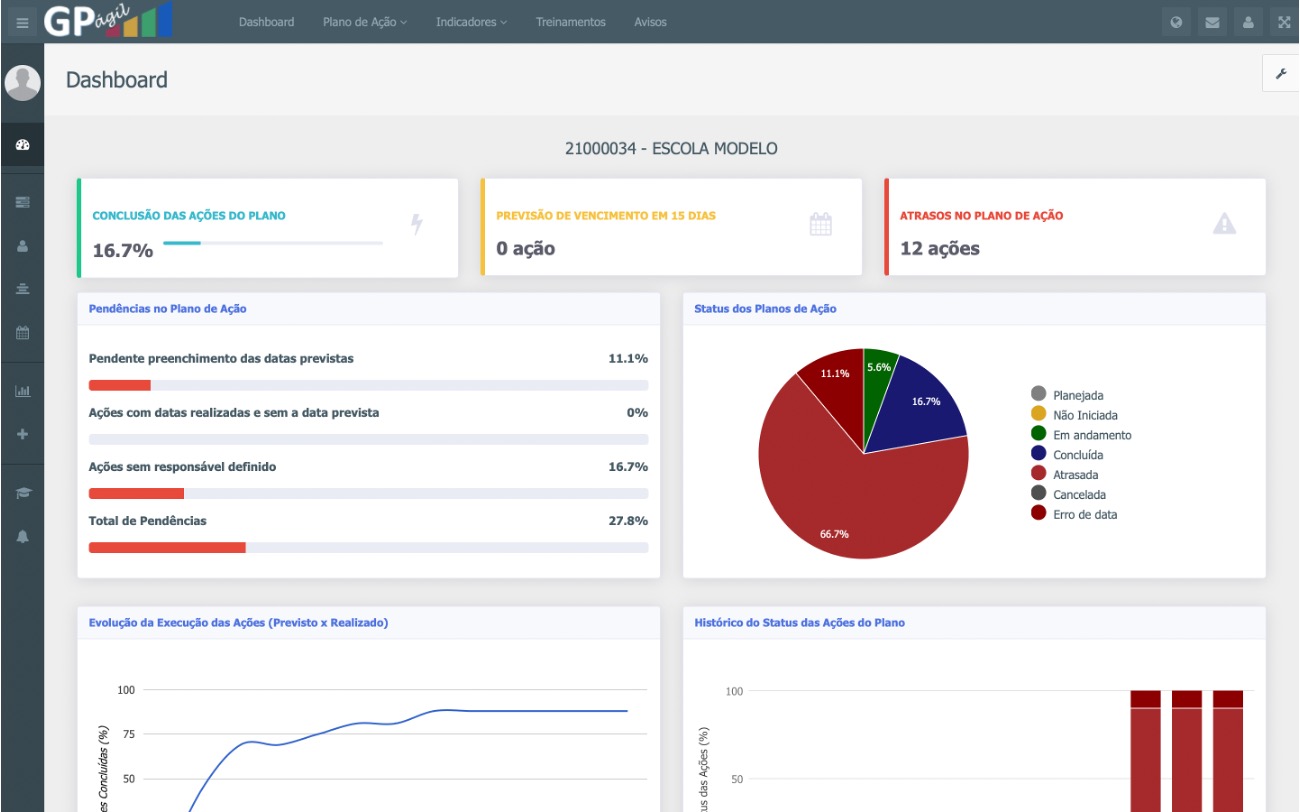The image size is (1300, 812).
Task: Toggle fullscreen with the arrows icon
Action: pyautogui.click(x=1284, y=22)
